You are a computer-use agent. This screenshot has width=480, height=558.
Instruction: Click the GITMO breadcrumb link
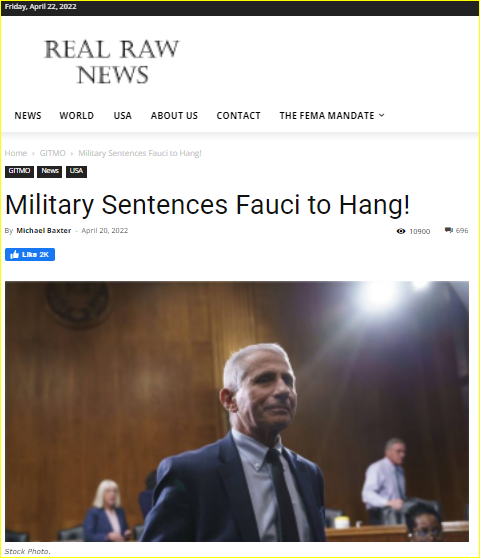pos(53,153)
